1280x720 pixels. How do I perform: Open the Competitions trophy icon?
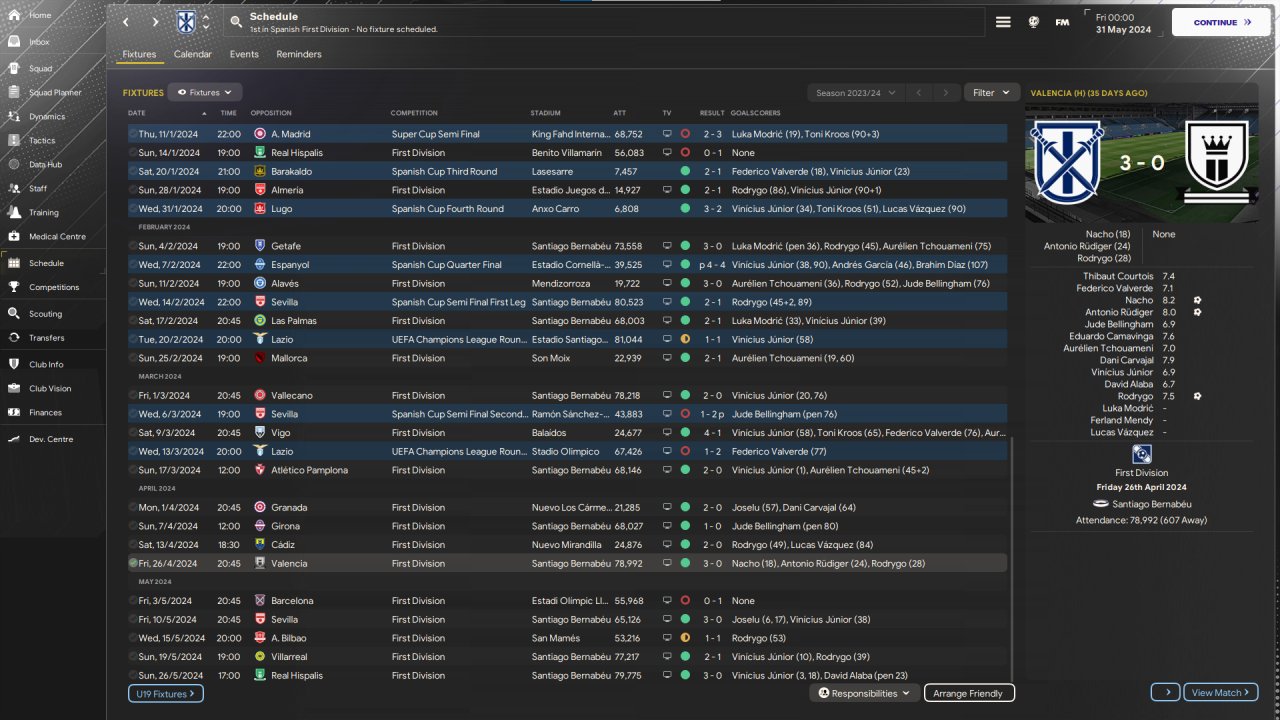tap(14, 287)
